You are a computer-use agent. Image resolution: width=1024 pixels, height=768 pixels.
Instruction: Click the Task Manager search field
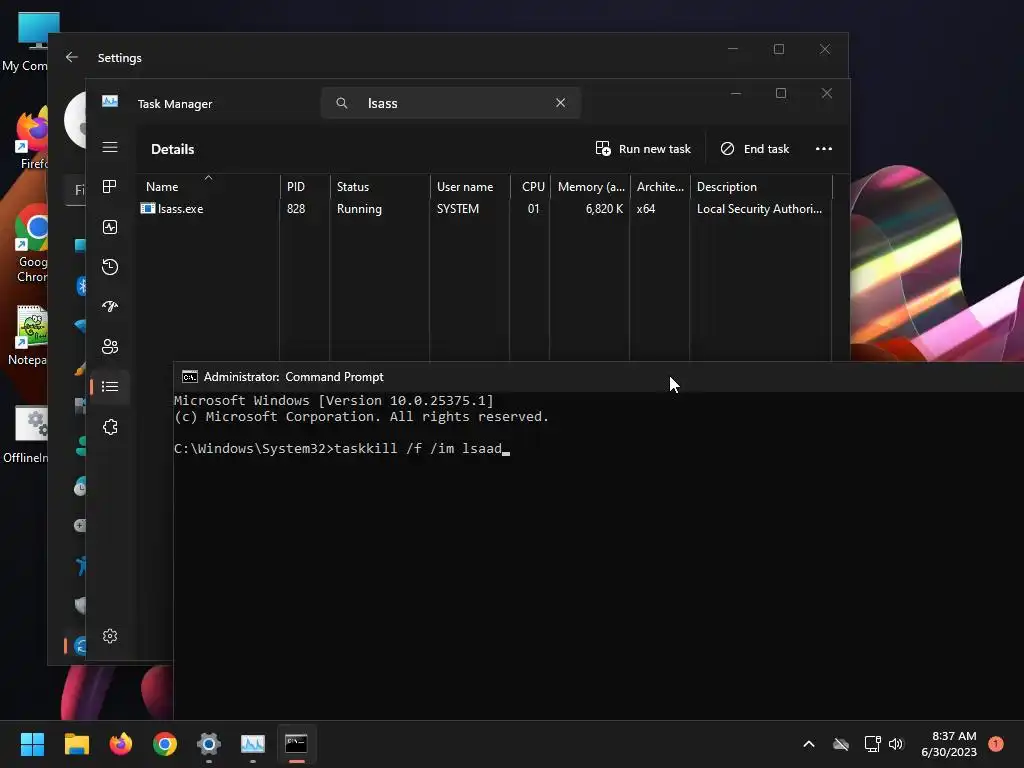[x=451, y=103]
